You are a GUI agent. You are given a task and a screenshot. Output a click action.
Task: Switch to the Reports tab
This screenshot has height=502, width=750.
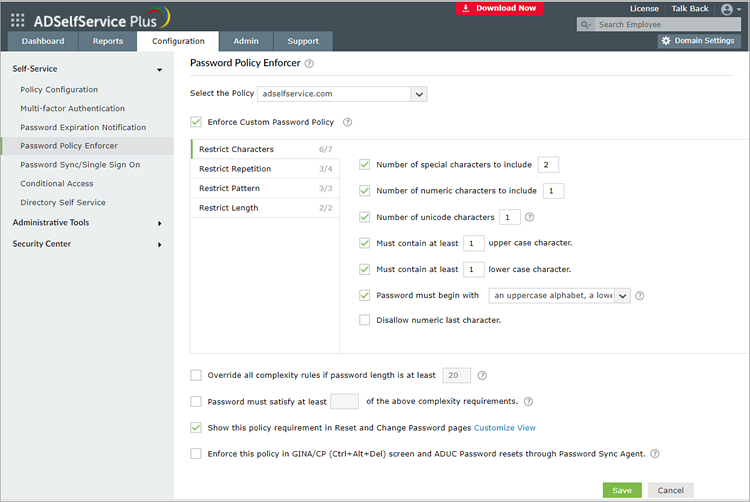[x=108, y=41]
